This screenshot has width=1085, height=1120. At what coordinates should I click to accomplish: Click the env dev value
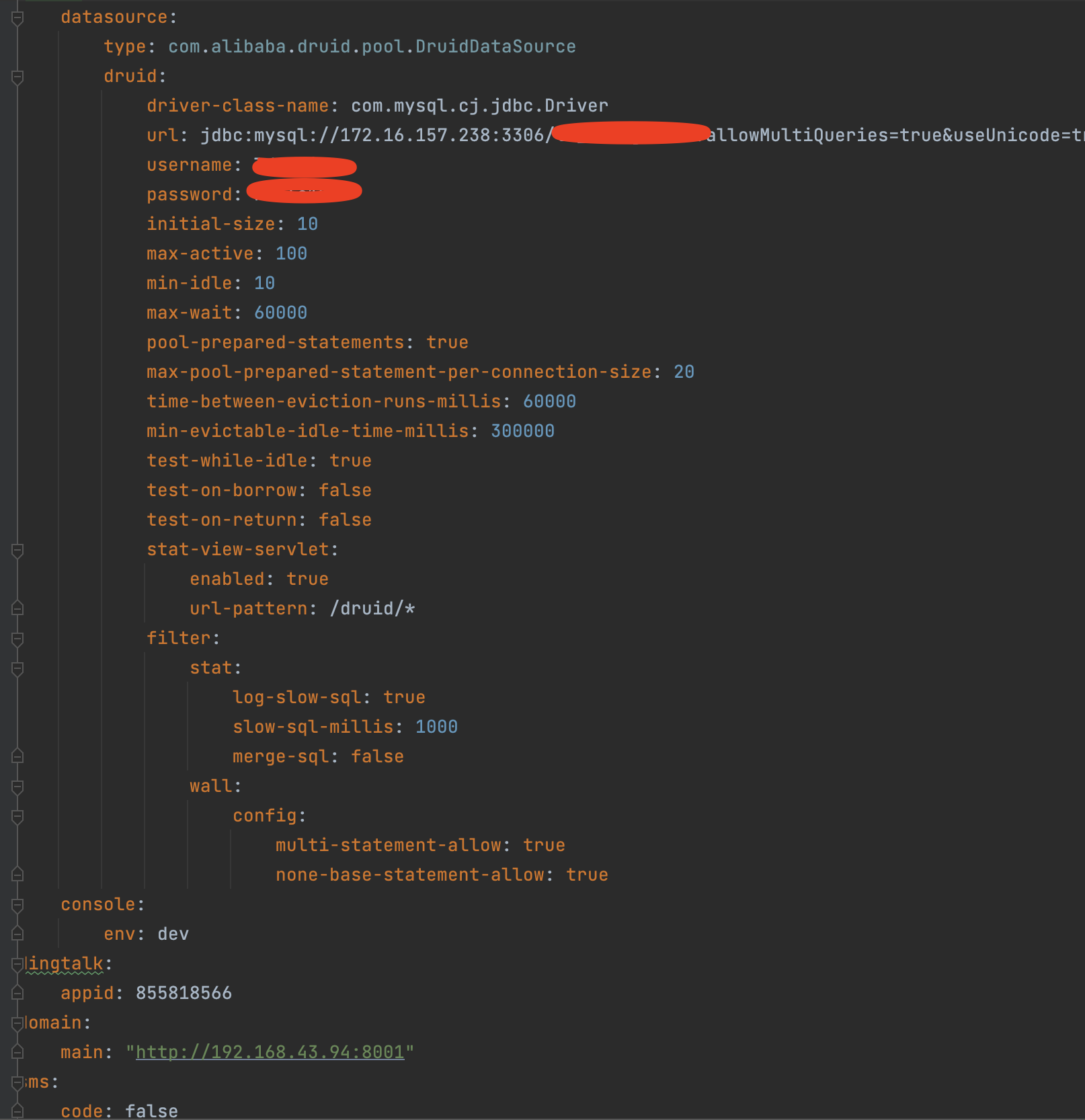(x=173, y=934)
